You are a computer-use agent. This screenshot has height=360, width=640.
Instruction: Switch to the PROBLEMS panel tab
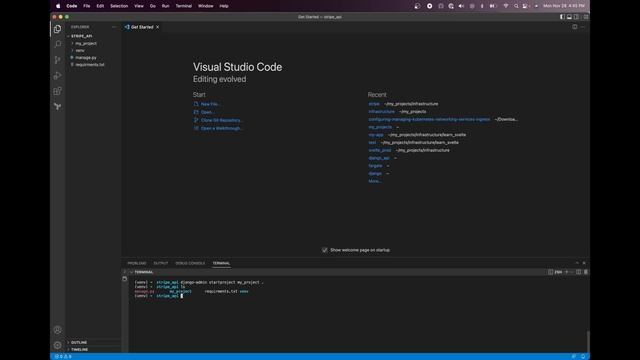pyautogui.click(x=137, y=263)
